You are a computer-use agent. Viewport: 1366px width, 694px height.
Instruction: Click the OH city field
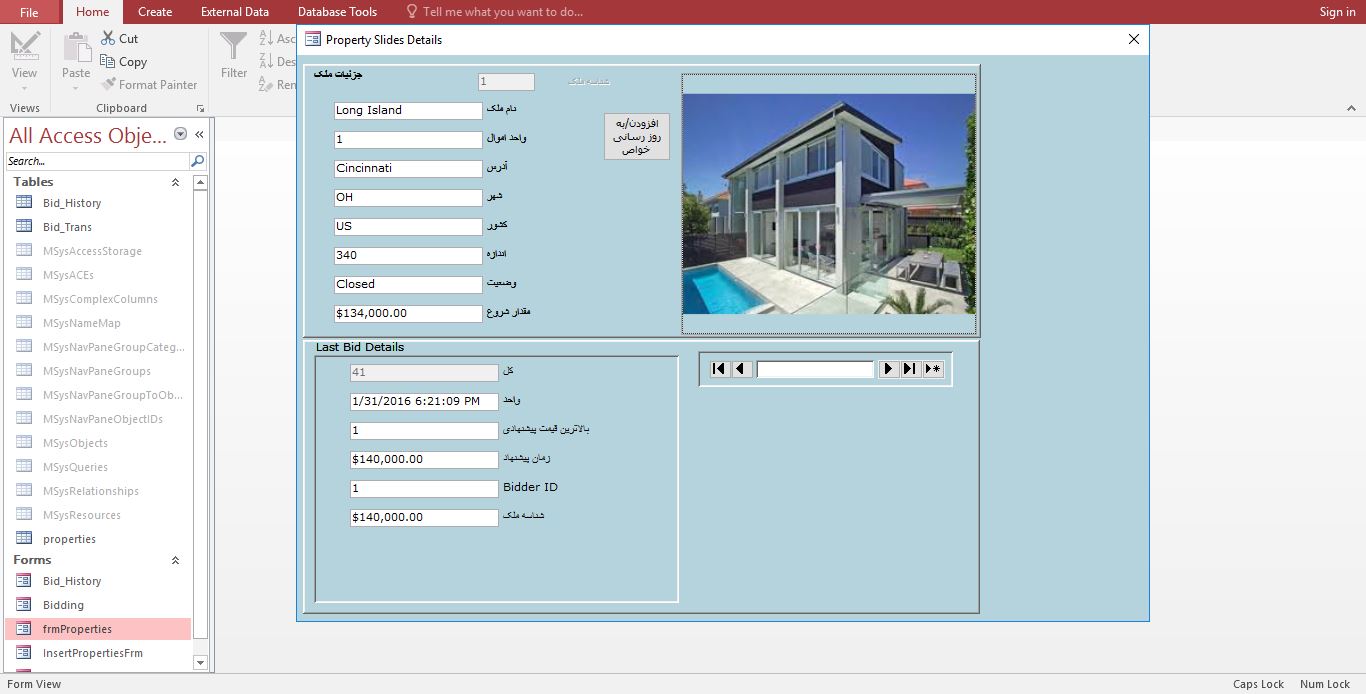(408, 198)
